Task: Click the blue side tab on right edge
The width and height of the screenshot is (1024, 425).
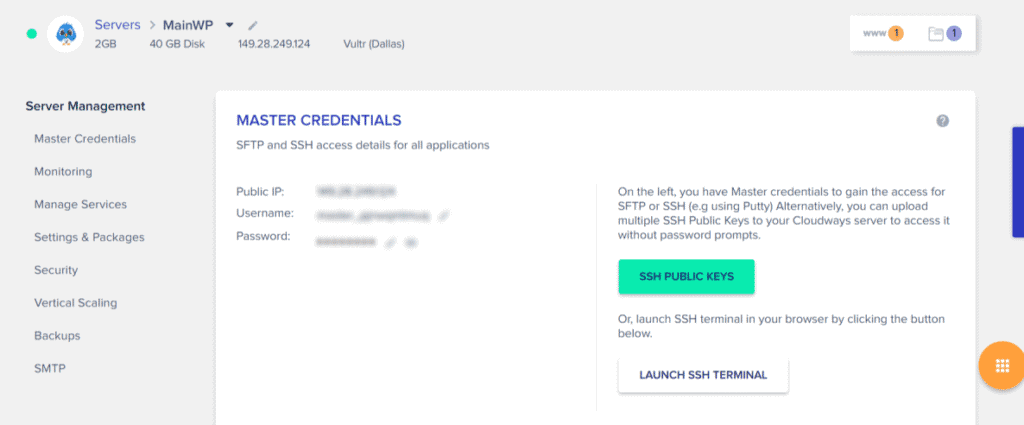Action: 1018,181
